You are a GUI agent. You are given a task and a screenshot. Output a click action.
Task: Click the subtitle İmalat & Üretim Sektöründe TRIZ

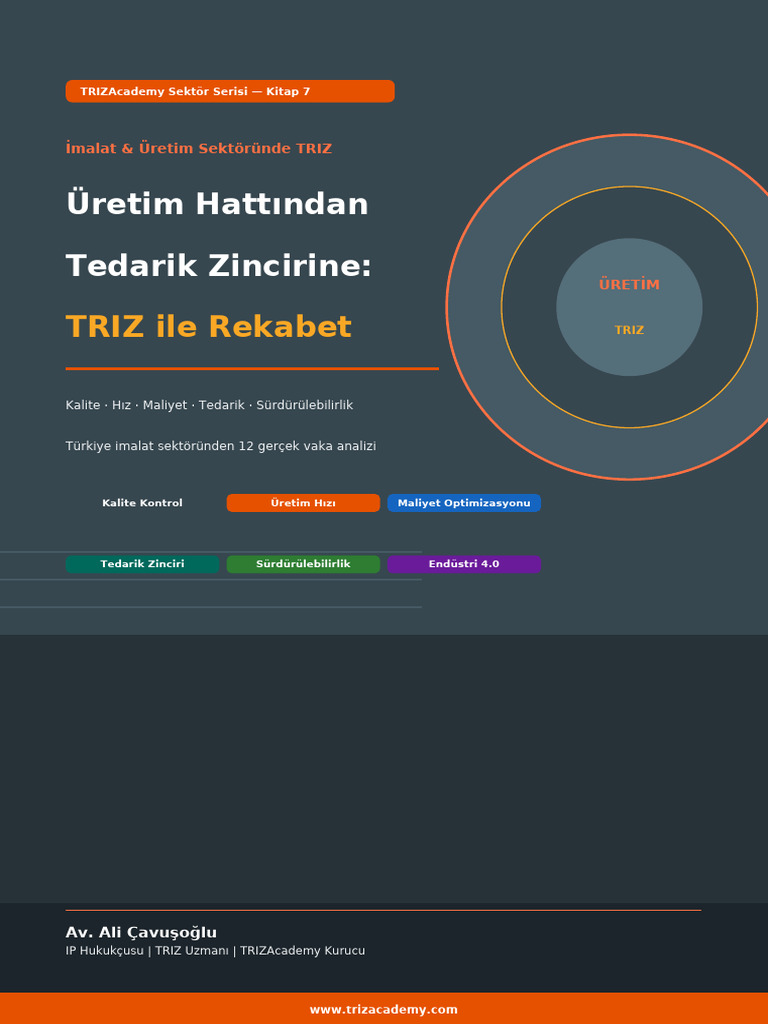pos(199,148)
